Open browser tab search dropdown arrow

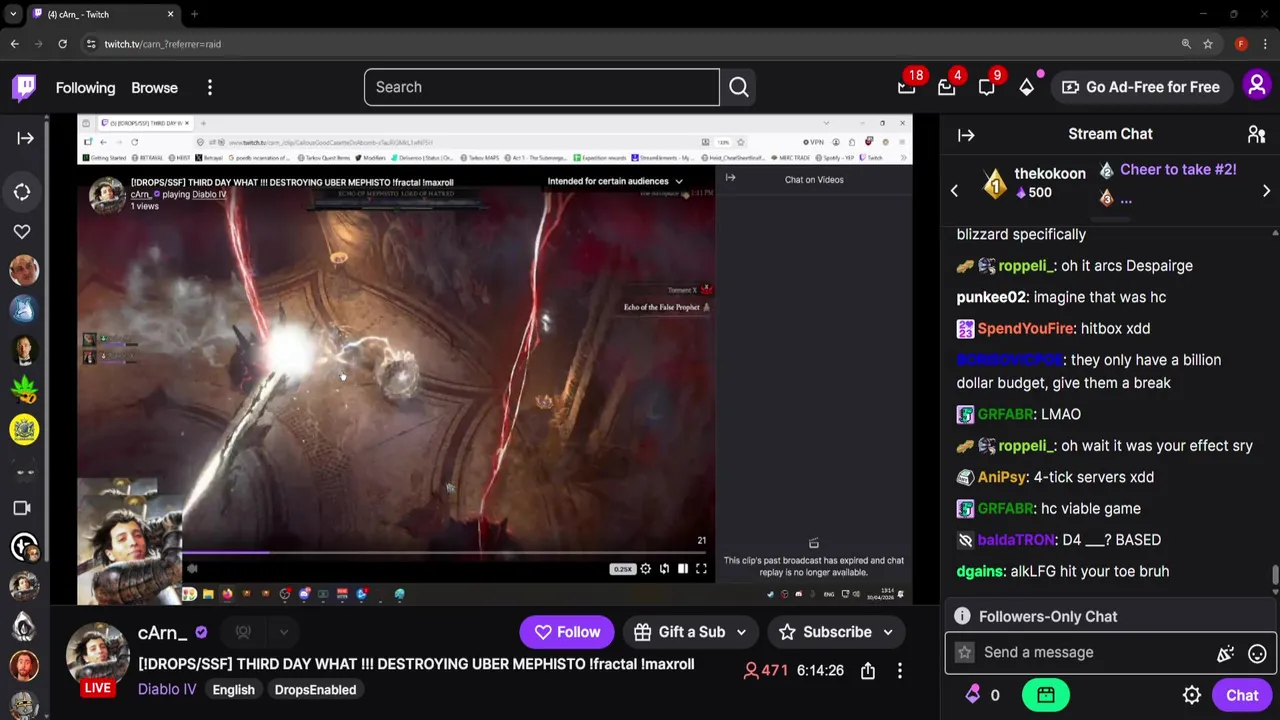tap(12, 14)
